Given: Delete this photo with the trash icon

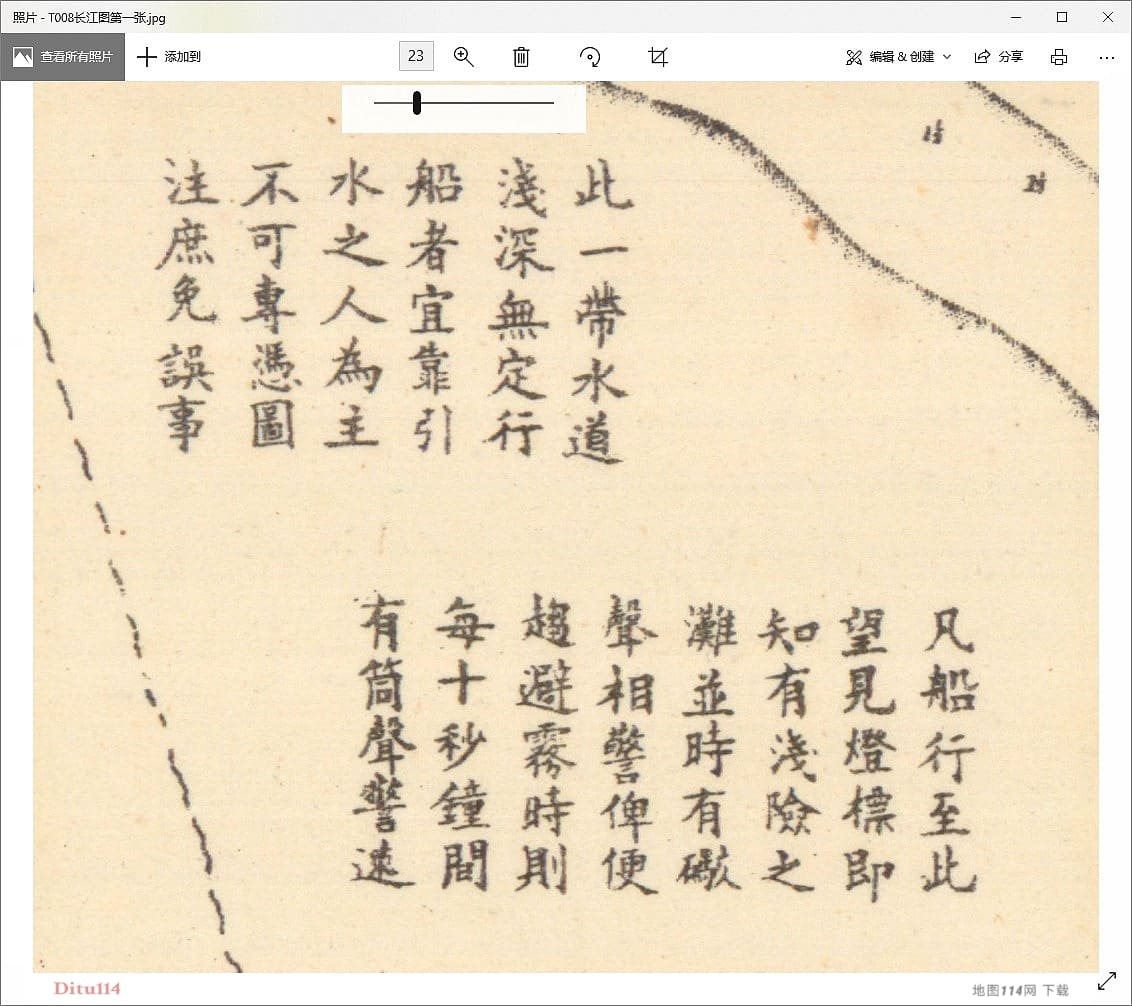Looking at the screenshot, I should click(520, 57).
